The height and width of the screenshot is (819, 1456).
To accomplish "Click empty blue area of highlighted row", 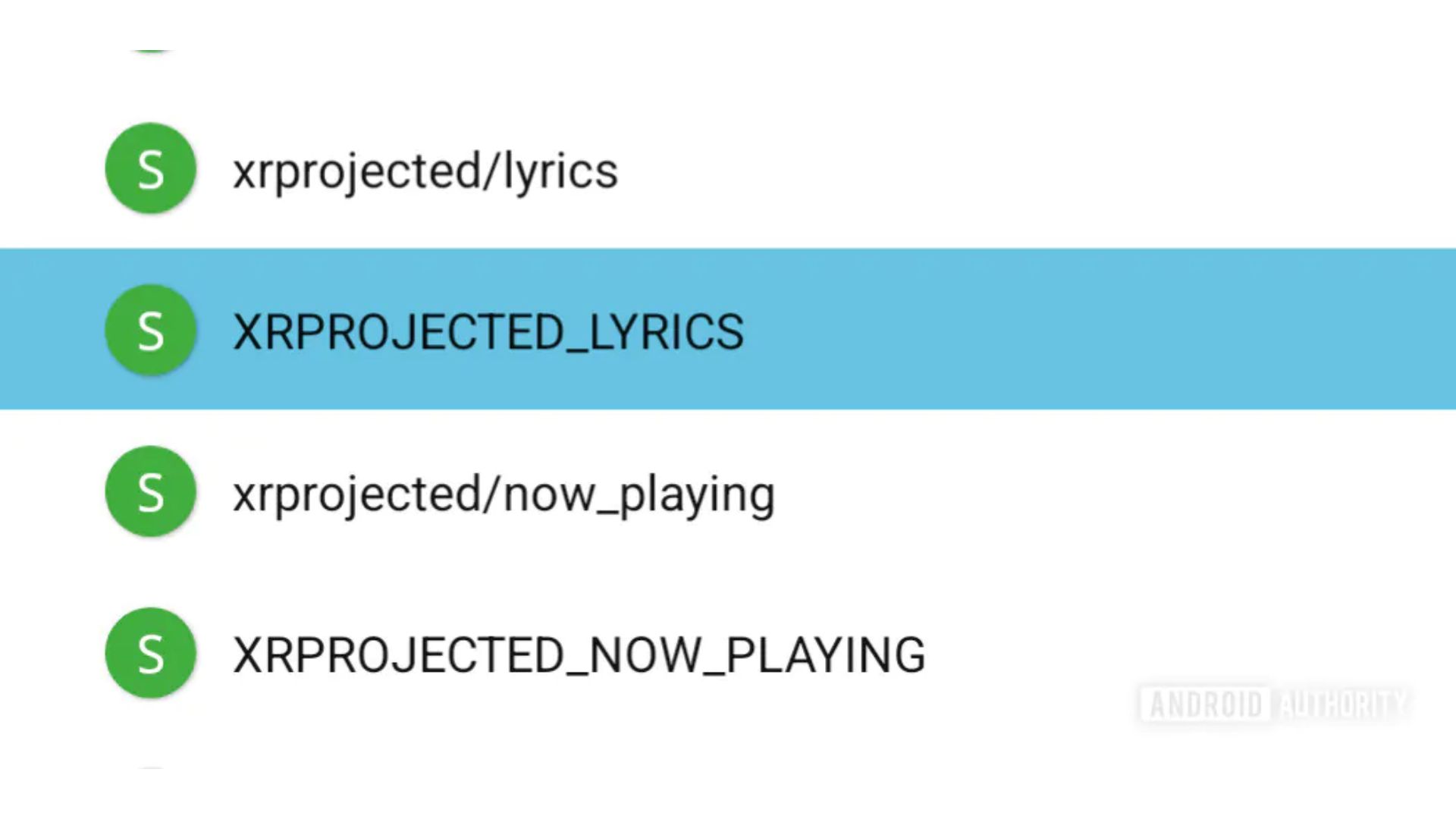I will pos(1100,329).
